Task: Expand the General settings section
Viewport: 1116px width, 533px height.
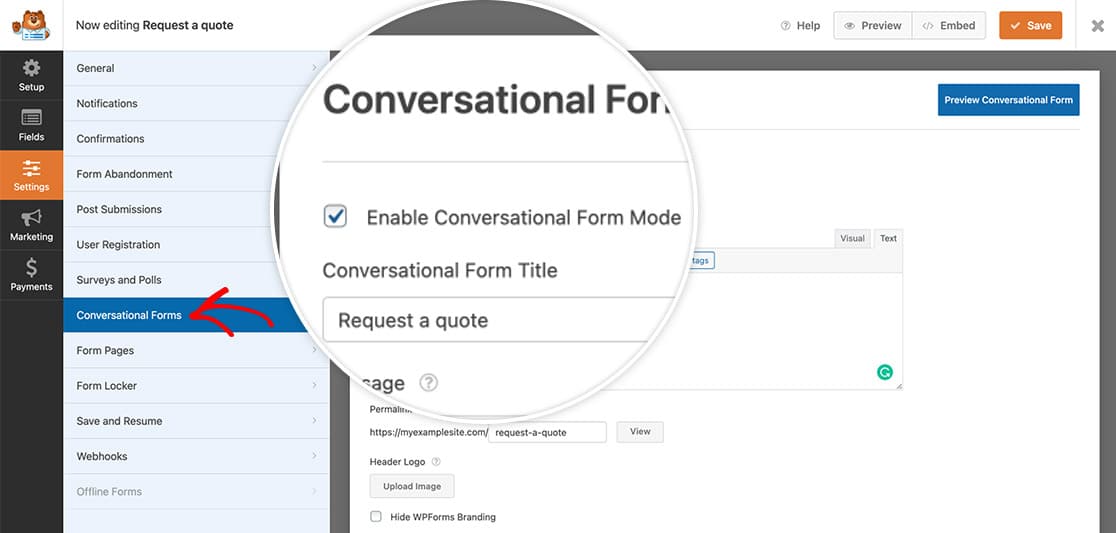Action: (196, 68)
